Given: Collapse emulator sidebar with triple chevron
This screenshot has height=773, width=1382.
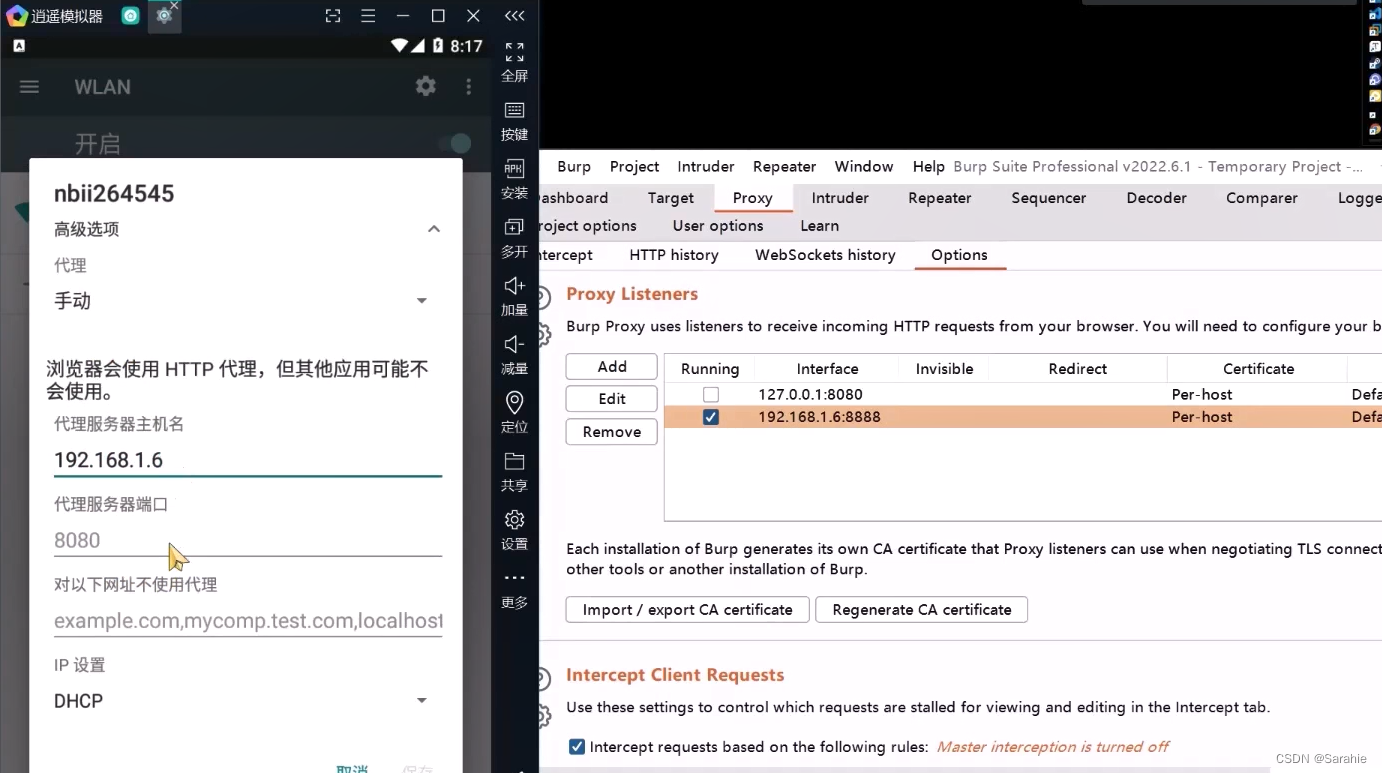Looking at the screenshot, I should [x=514, y=16].
